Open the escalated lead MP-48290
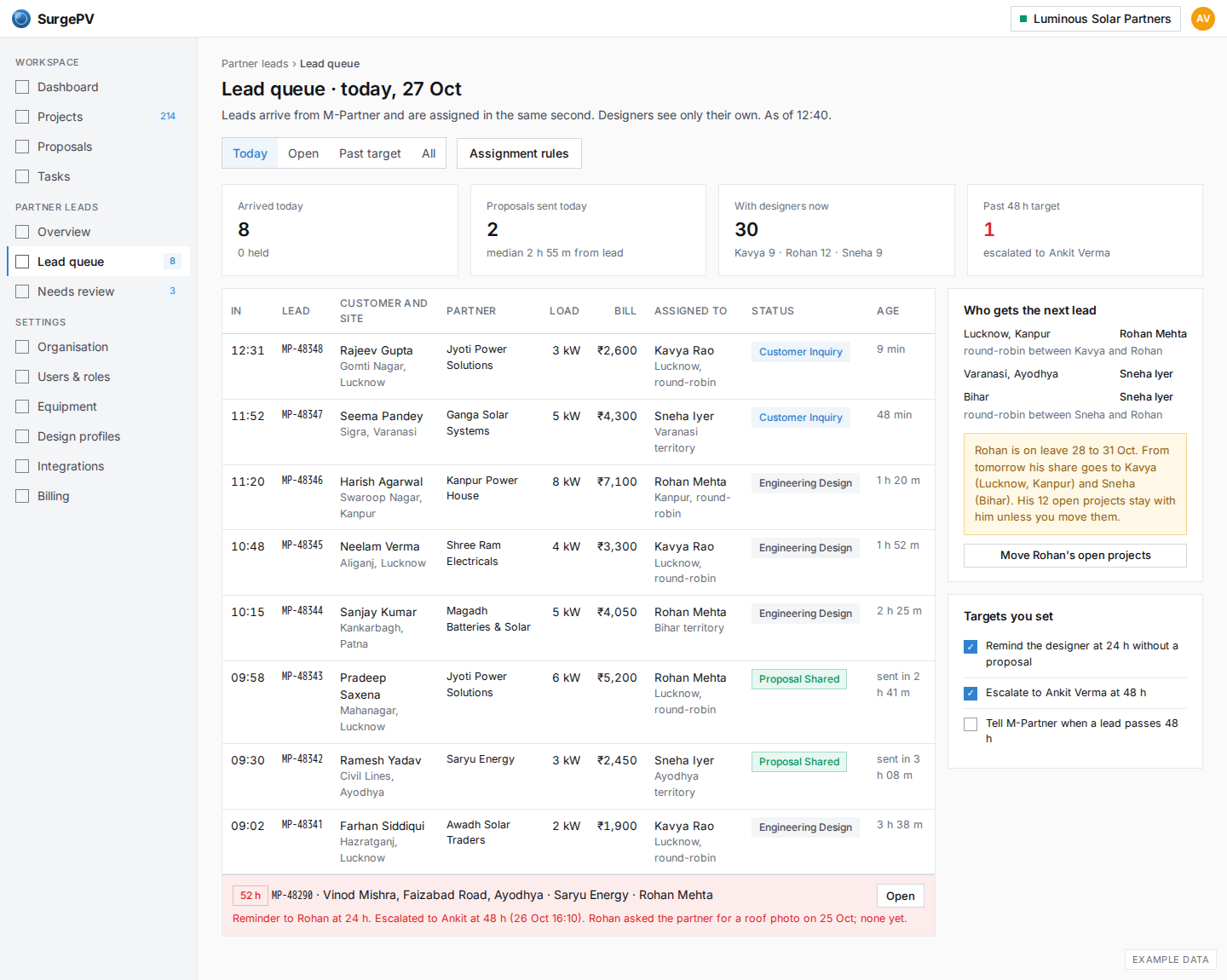Viewport: 1227px width, 980px height. 900,896
